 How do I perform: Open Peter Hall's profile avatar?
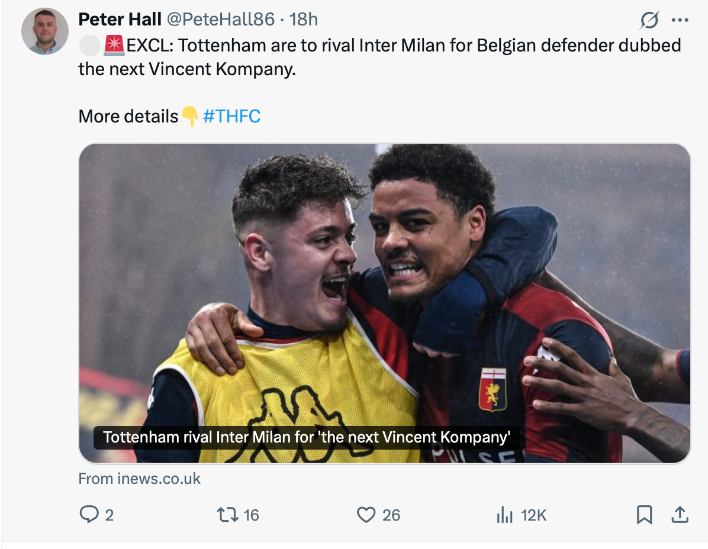[44, 31]
